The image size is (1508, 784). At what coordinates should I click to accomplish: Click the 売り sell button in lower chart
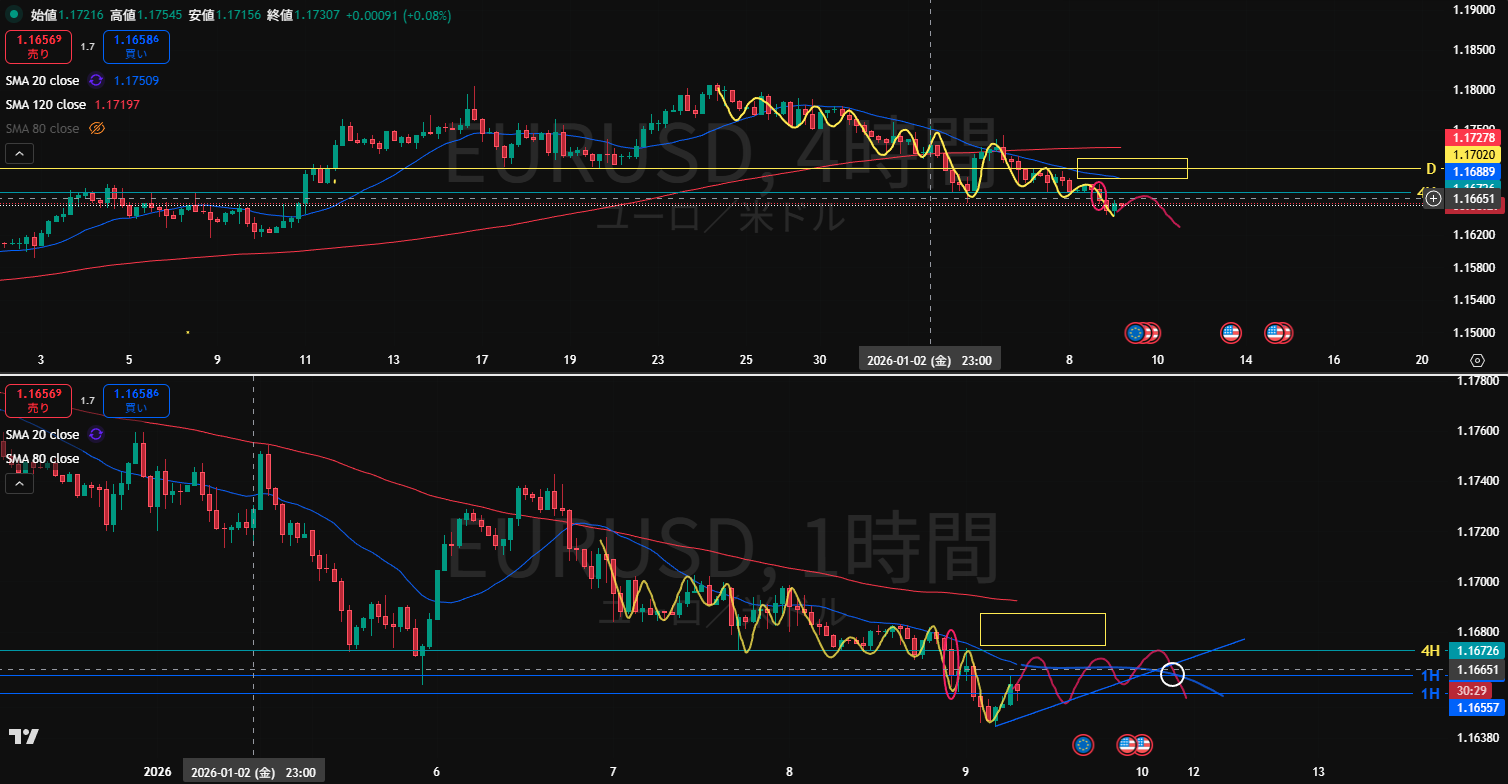click(x=38, y=401)
